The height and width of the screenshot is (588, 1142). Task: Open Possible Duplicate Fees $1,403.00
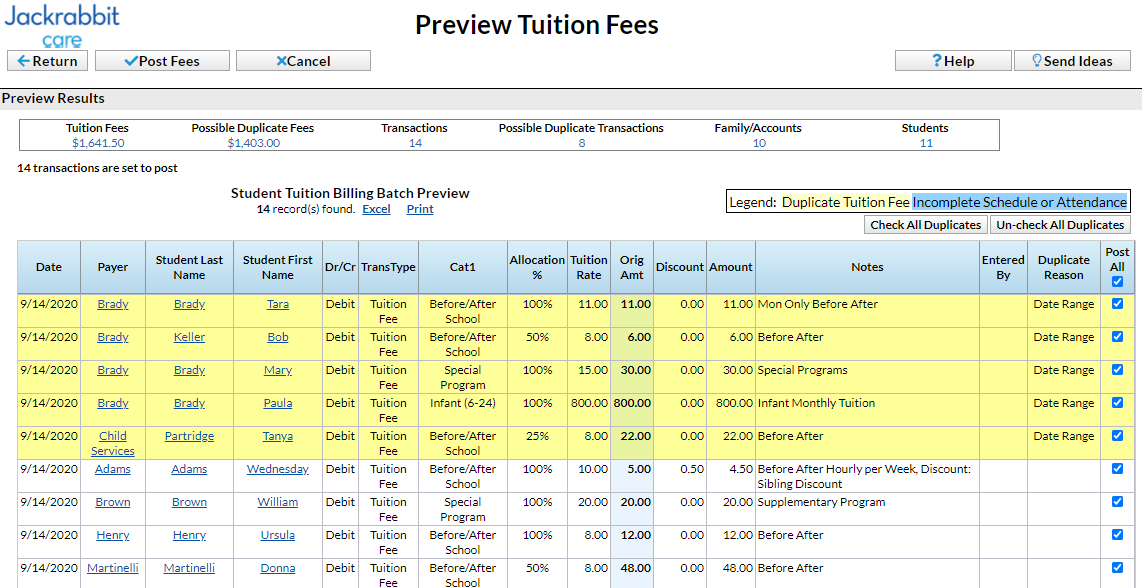(x=253, y=143)
